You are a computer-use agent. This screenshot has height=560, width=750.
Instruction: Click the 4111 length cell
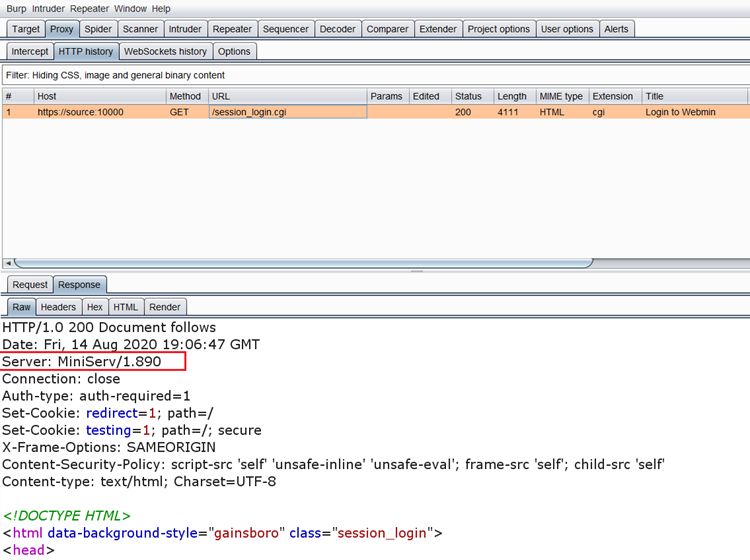coord(515,112)
